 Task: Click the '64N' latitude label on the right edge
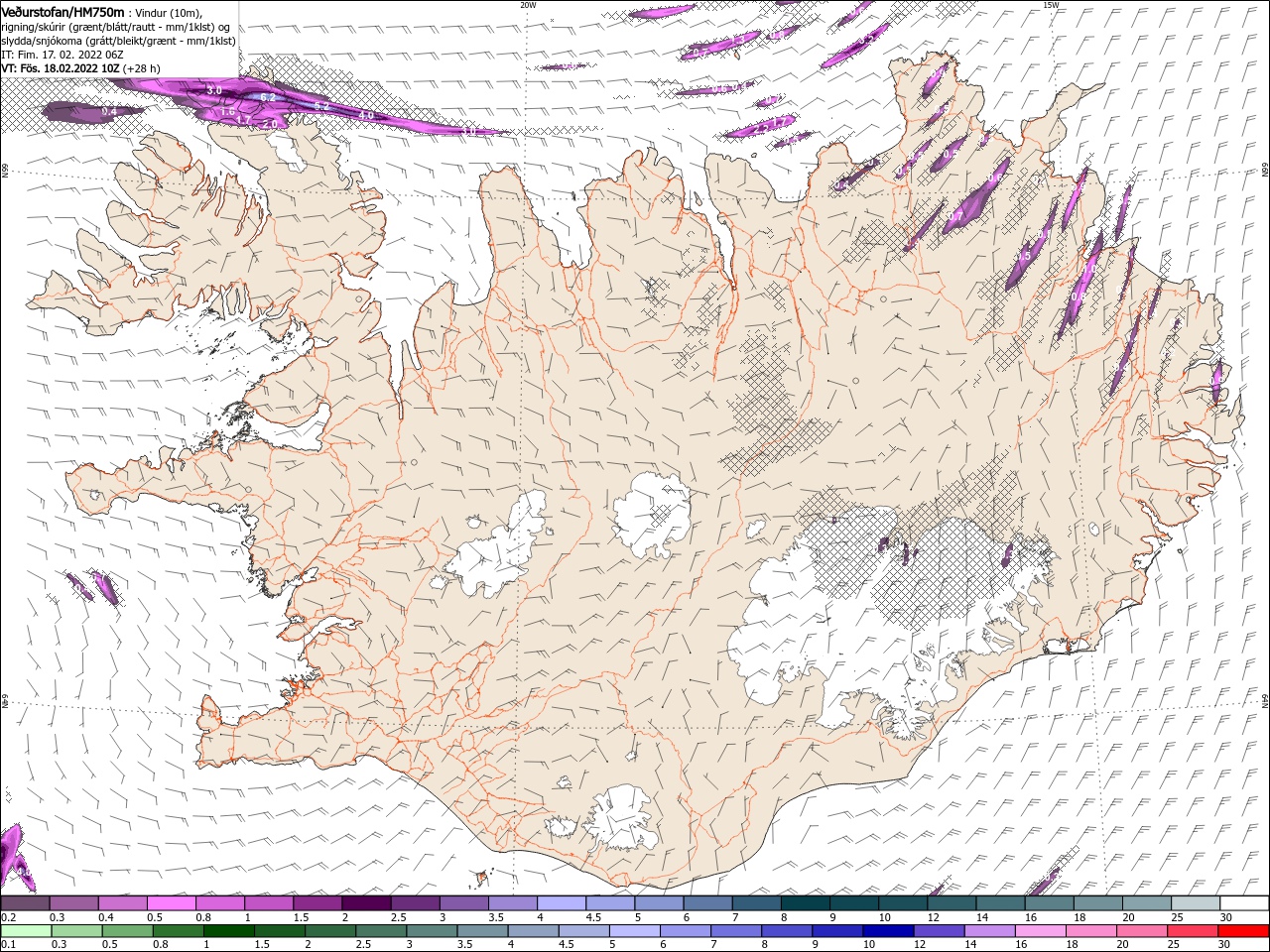(x=1265, y=699)
